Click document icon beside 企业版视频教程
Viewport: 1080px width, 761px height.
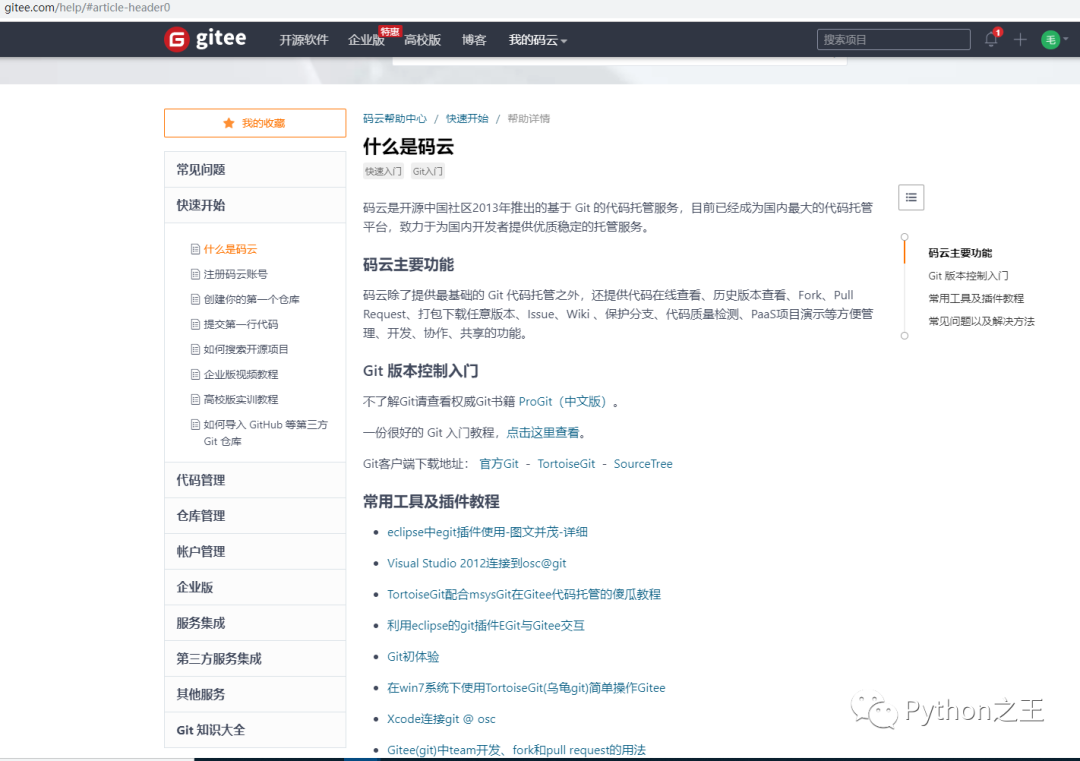coord(195,374)
